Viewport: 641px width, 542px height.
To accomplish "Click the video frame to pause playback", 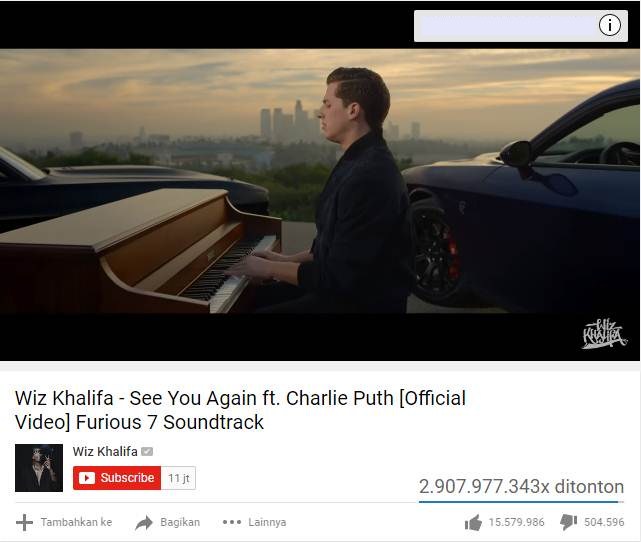I will [x=320, y=181].
